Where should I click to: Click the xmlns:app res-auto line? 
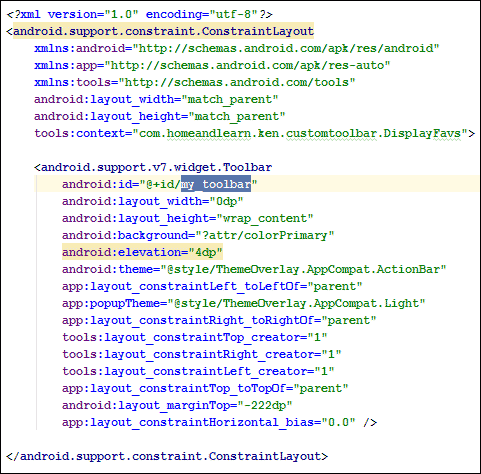tap(212, 65)
